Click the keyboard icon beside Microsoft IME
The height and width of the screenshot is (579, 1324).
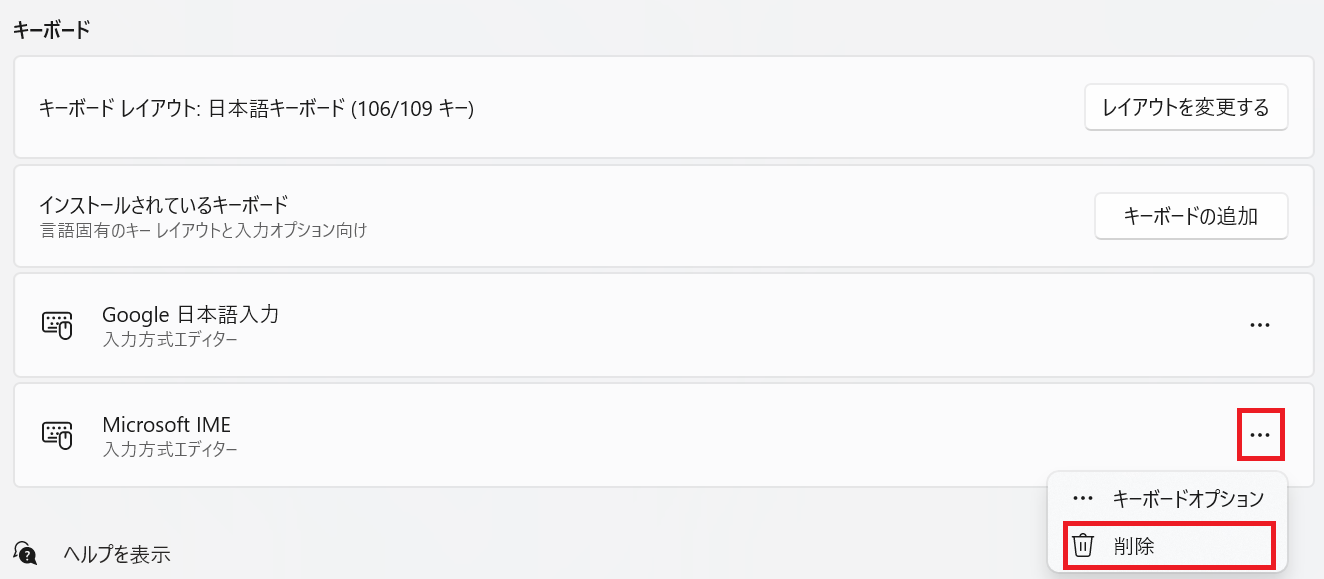[57, 435]
